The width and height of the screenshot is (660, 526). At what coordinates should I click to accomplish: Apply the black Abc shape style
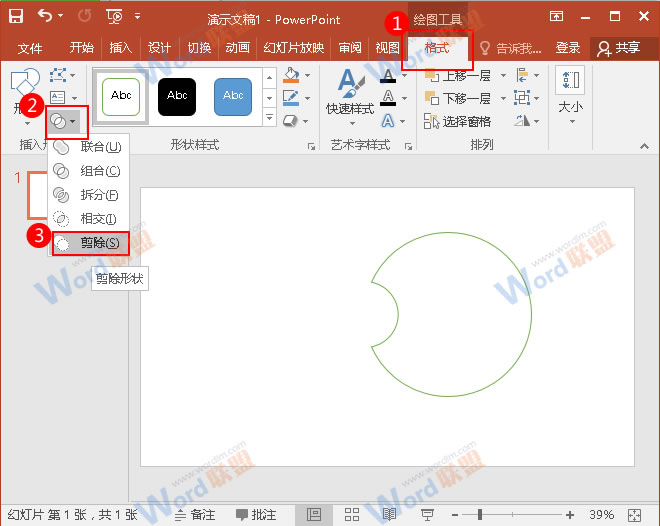(177, 96)
